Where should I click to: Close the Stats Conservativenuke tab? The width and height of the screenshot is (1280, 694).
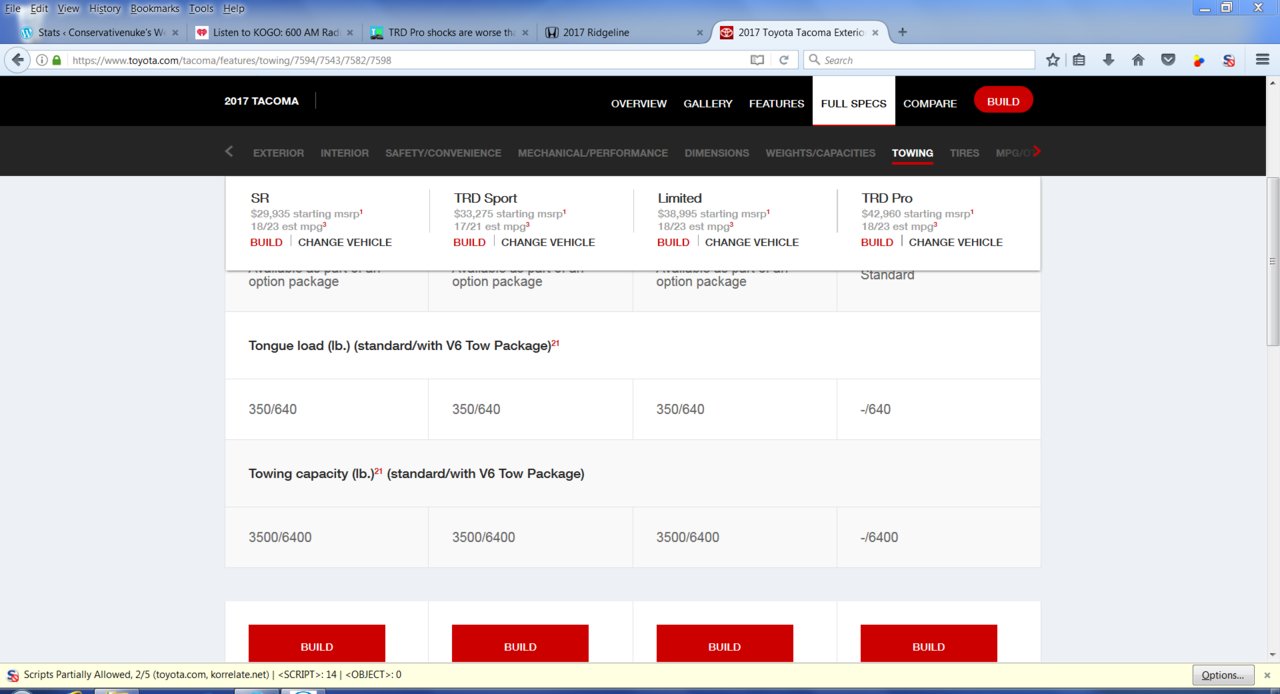tap(174, 32)
